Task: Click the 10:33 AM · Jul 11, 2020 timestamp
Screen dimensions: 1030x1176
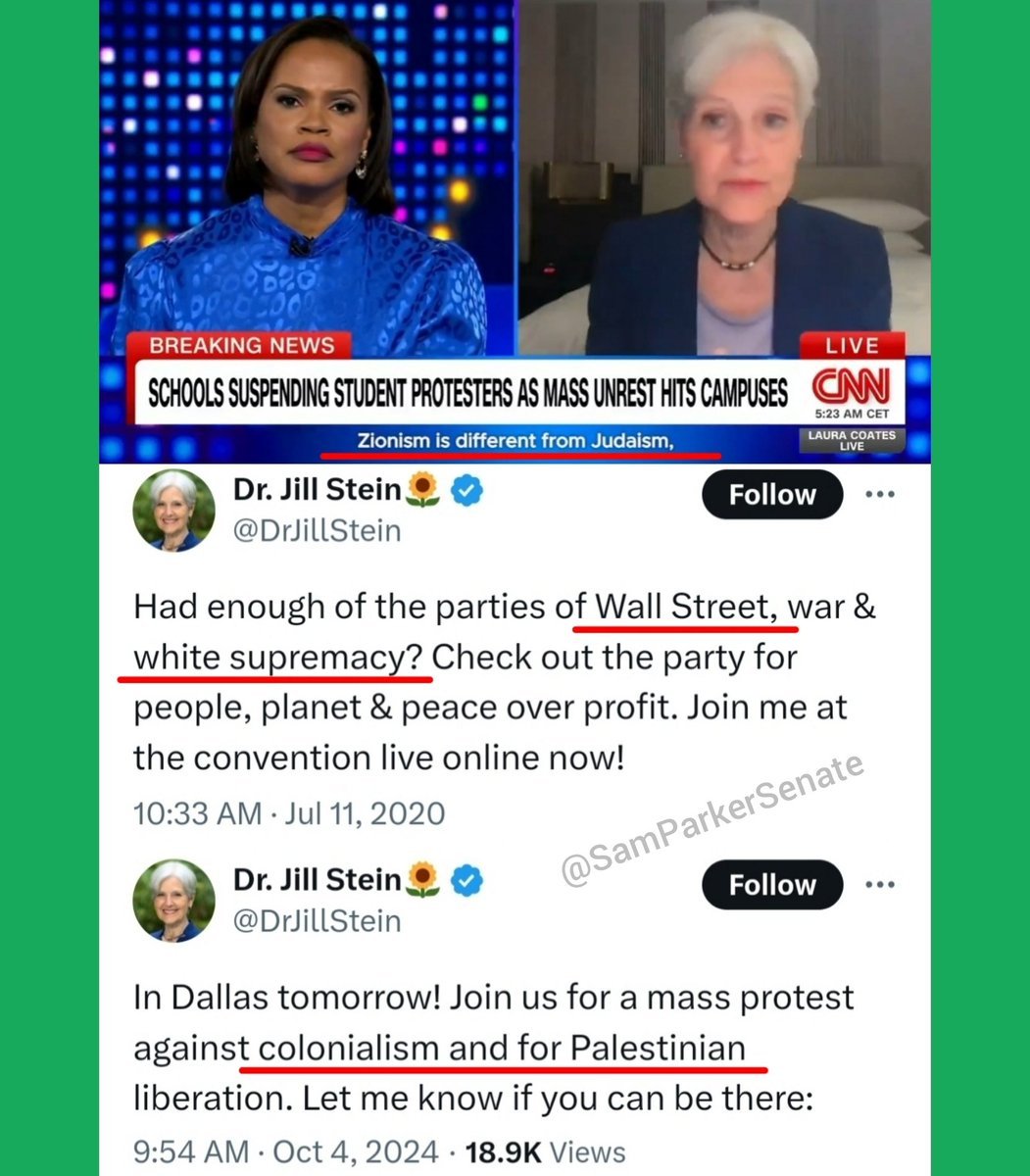Action: click(289, 812)
